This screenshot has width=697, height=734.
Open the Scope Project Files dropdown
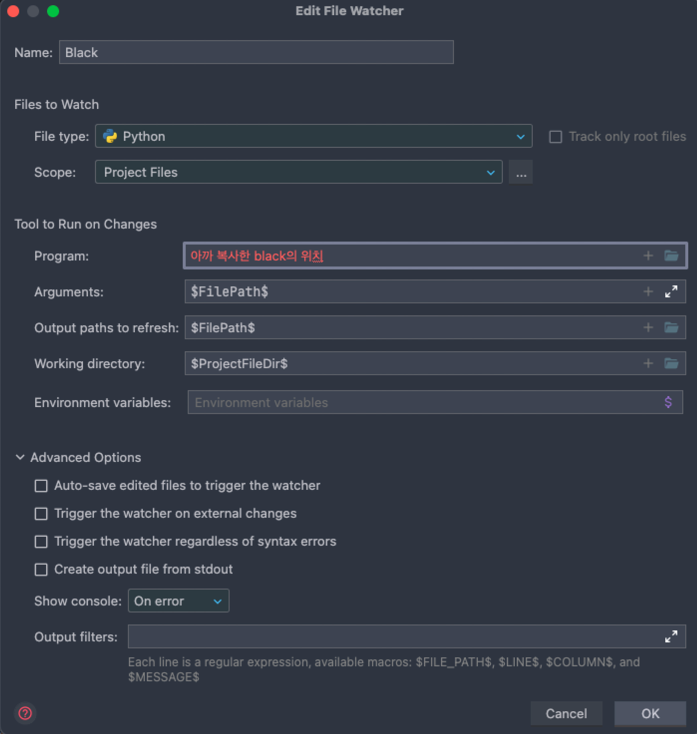[x=298, y=173]
